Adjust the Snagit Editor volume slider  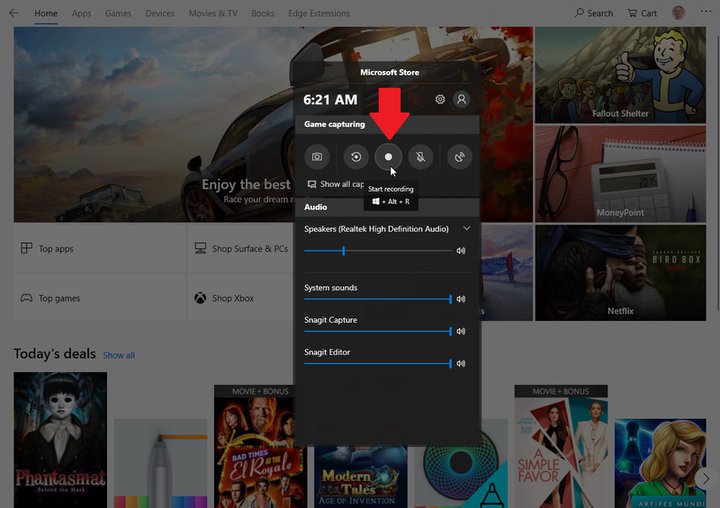pos(377,363)
